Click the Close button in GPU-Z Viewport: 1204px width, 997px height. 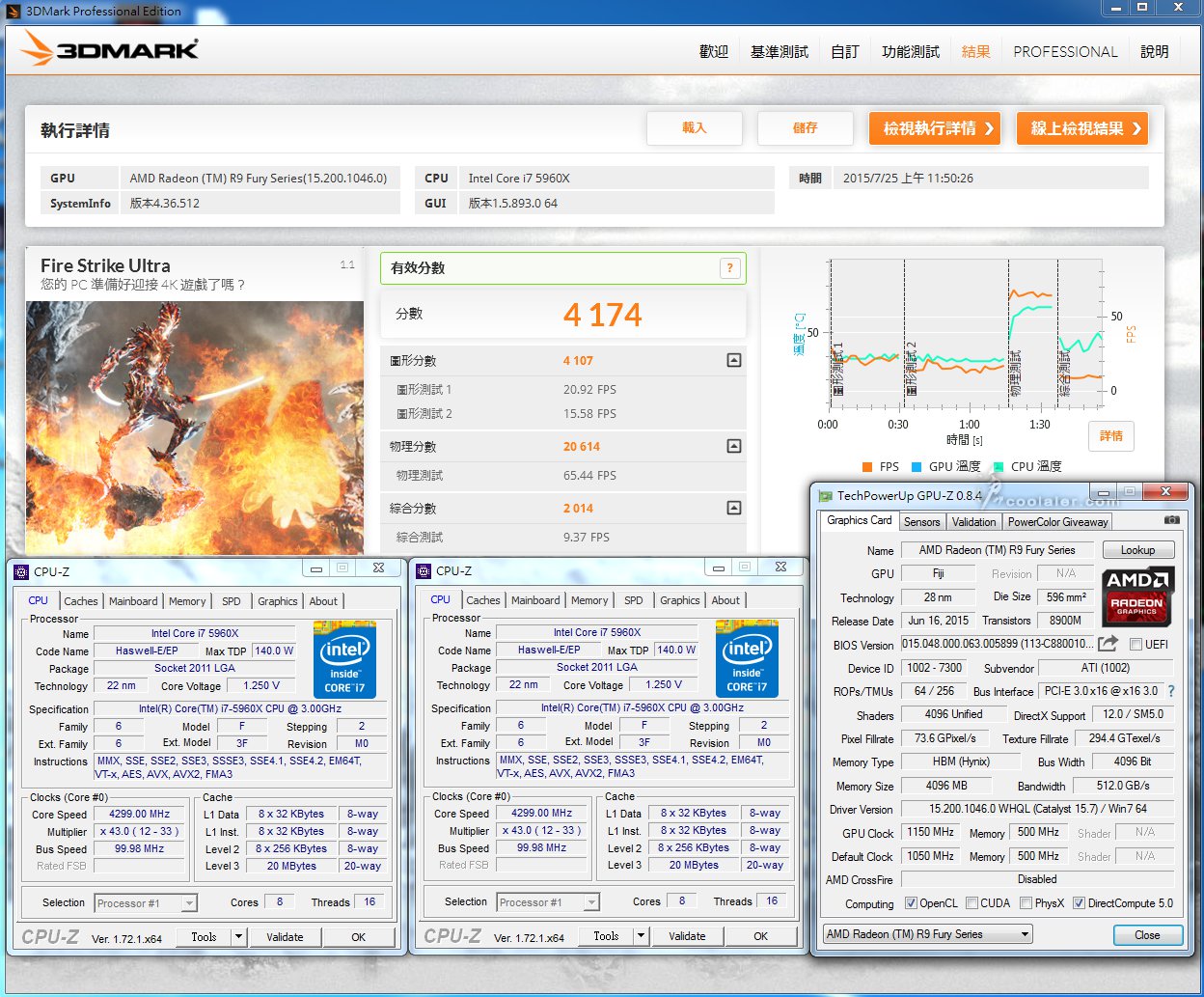1147,935
